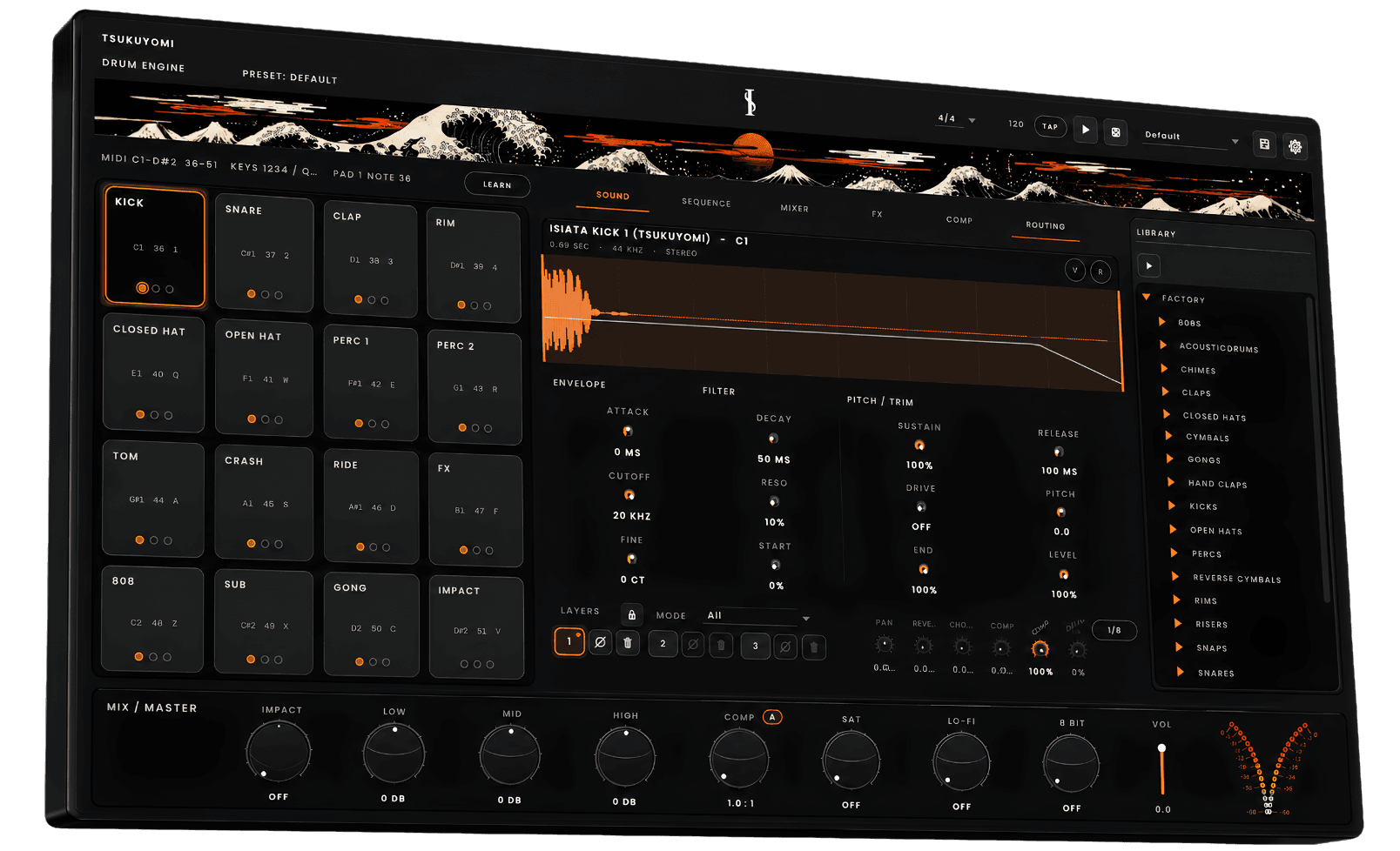Switch to the Sequence tab
Screen dimensions: 1400x851
(706, 203)
